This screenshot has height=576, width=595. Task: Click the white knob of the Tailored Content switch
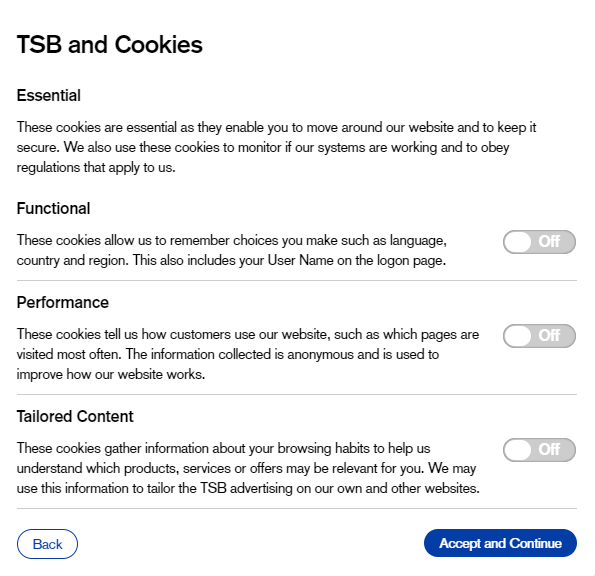click(518, 450)
